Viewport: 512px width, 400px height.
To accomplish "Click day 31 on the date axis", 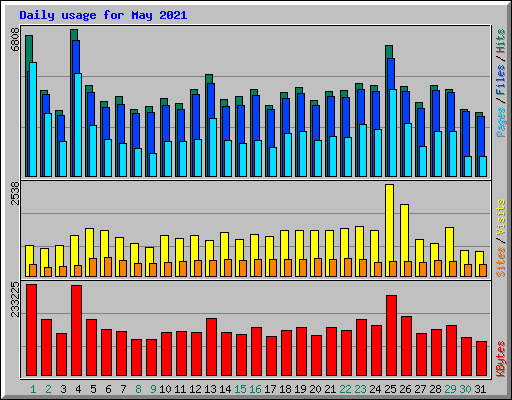I will point(480,389).
